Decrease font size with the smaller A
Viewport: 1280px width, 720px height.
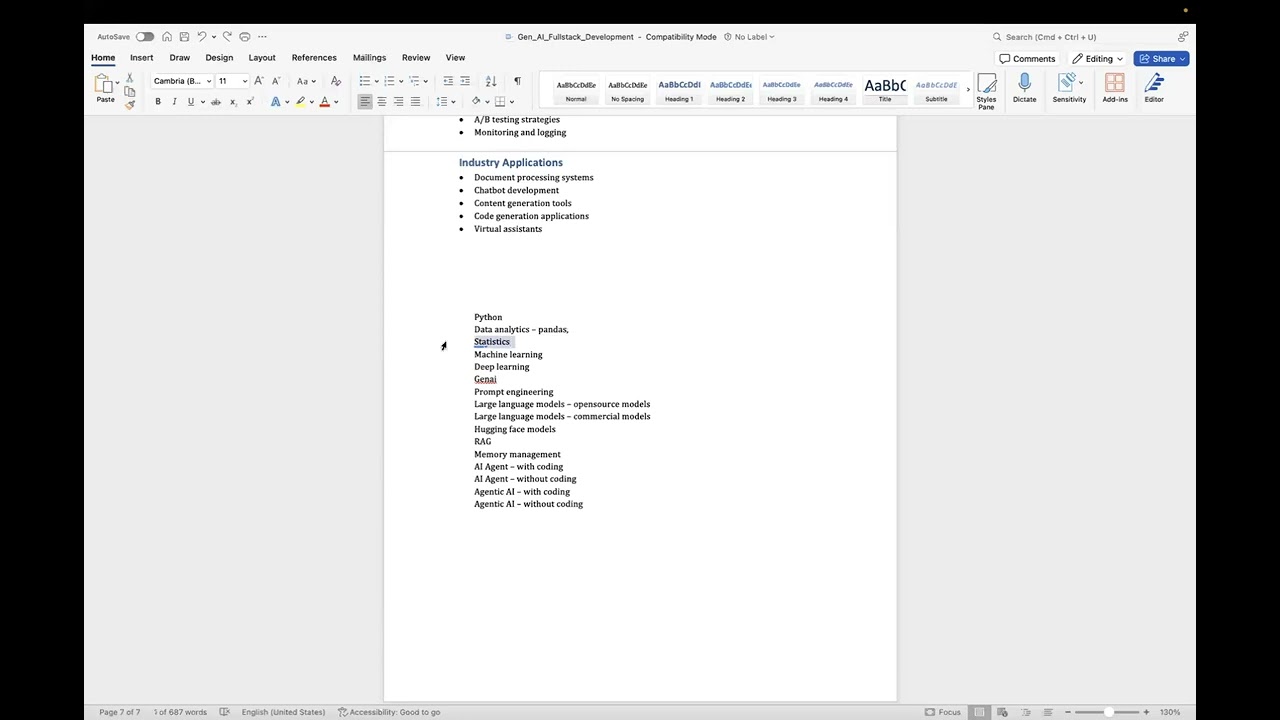click(276, 81)
